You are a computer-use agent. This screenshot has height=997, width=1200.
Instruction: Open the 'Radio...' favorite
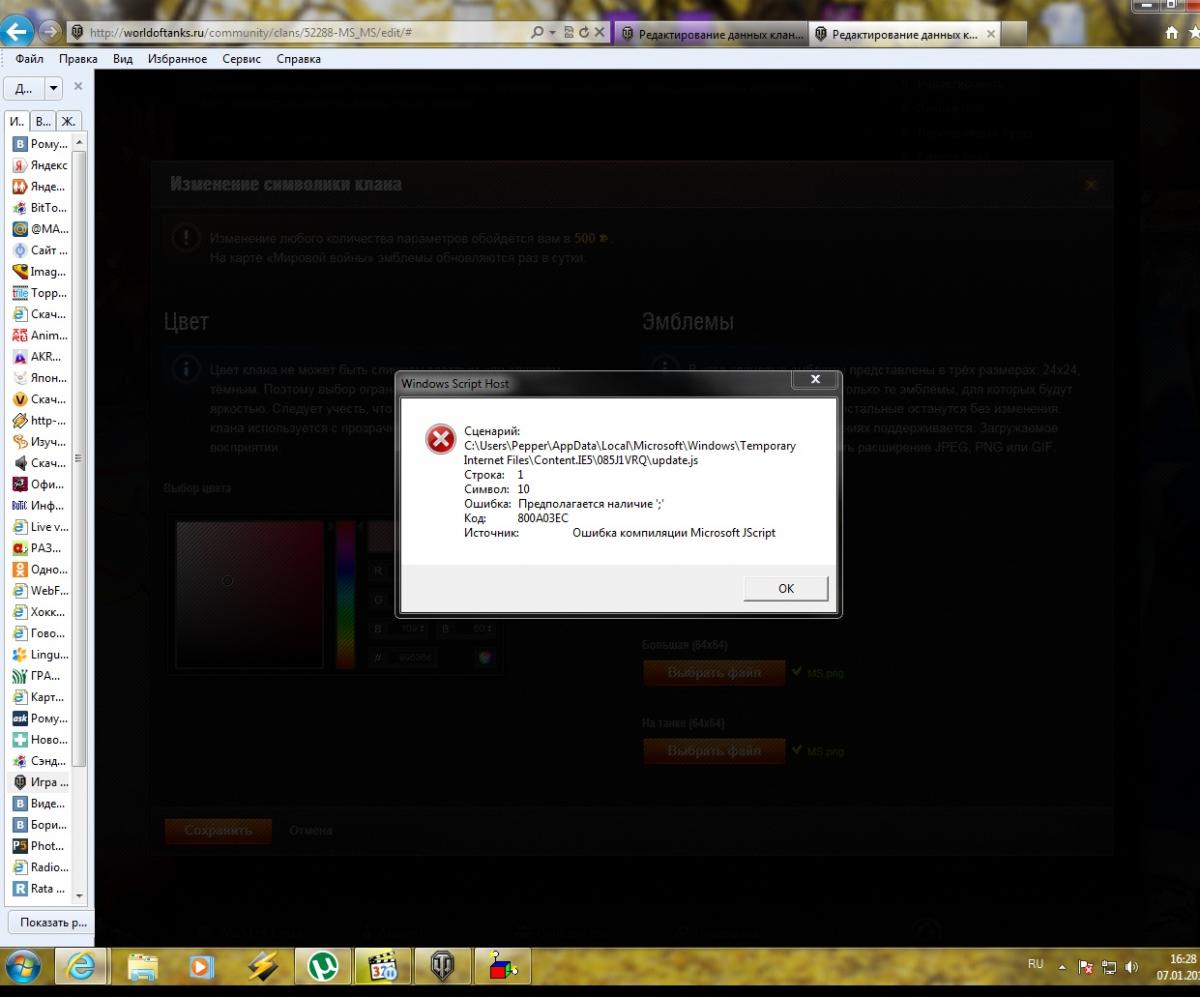click(x=41, y=867)
